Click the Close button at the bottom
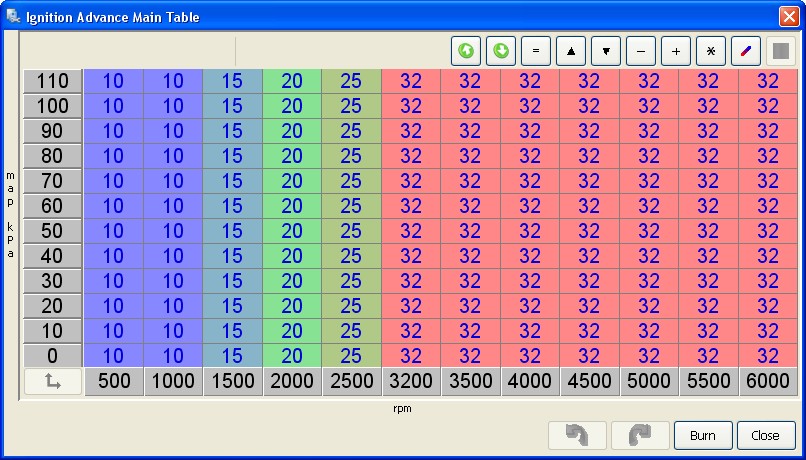 coord(765,435)
